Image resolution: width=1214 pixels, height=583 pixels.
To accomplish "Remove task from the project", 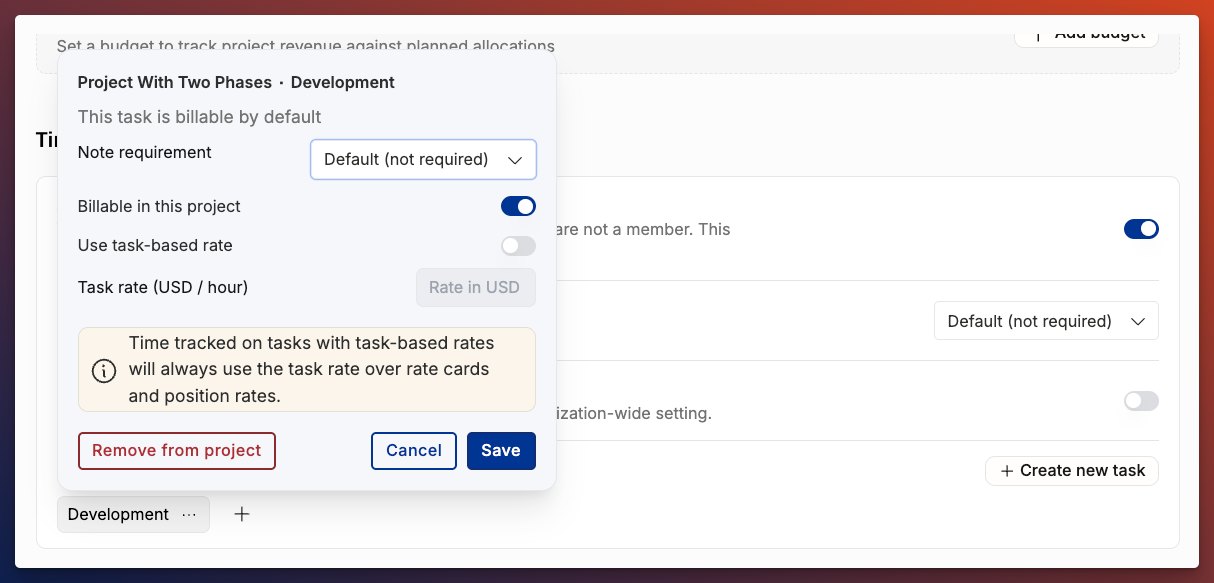I will pyautogui.click(x=177, y=450).
